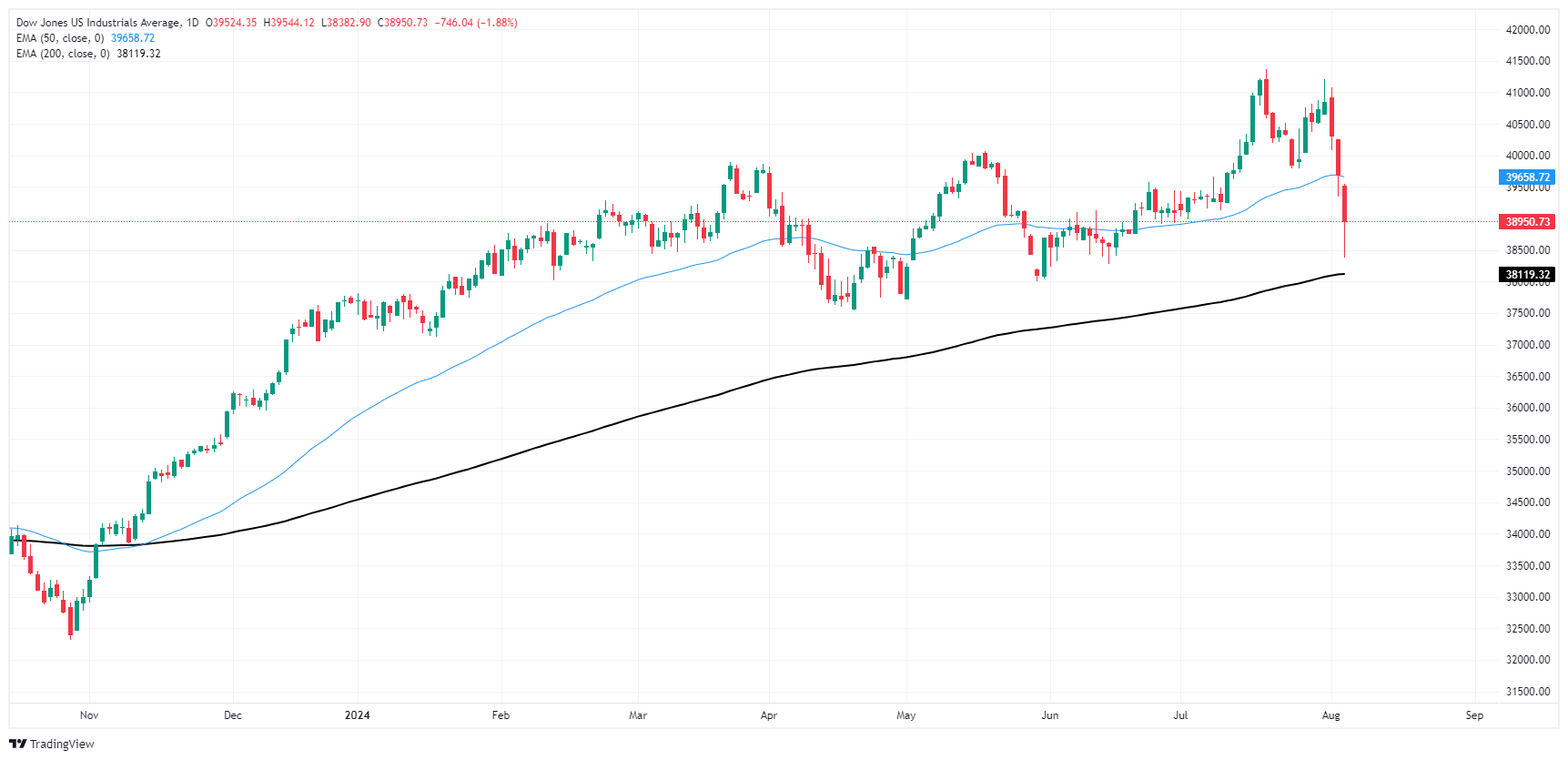1568x760 pixels.
Task: Click the TradingView wordmark text
Action: [62, 744]
